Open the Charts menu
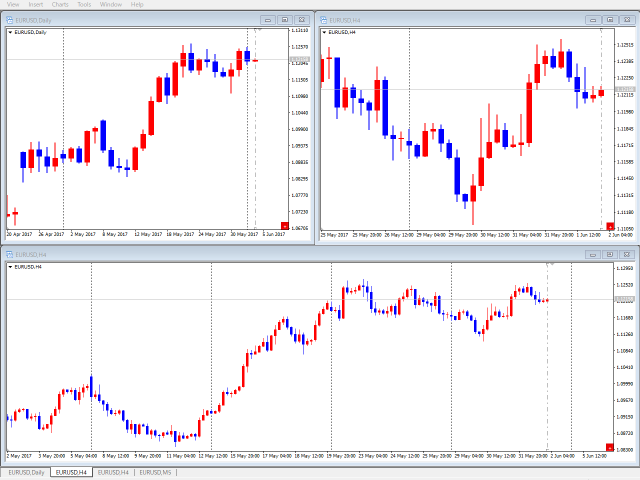Viewport: 640px width, 480px height. [x=61, y=4]
